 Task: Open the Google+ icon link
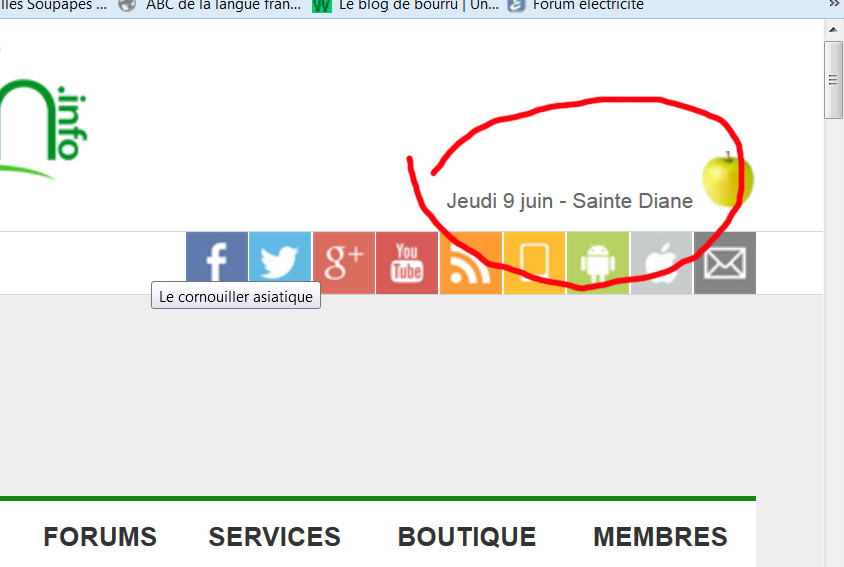[x=344, y=263]
